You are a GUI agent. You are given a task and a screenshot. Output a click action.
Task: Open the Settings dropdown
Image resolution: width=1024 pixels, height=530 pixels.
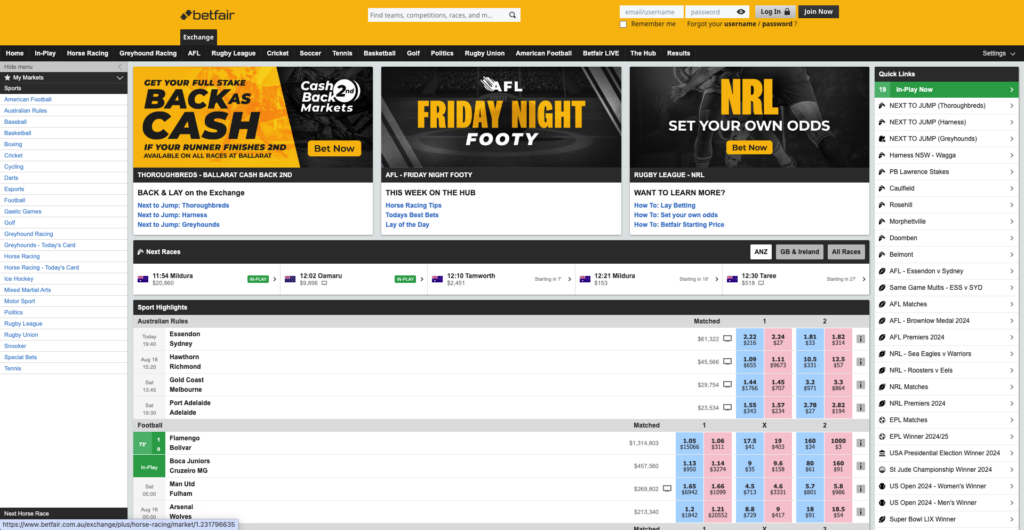[997, 53]
